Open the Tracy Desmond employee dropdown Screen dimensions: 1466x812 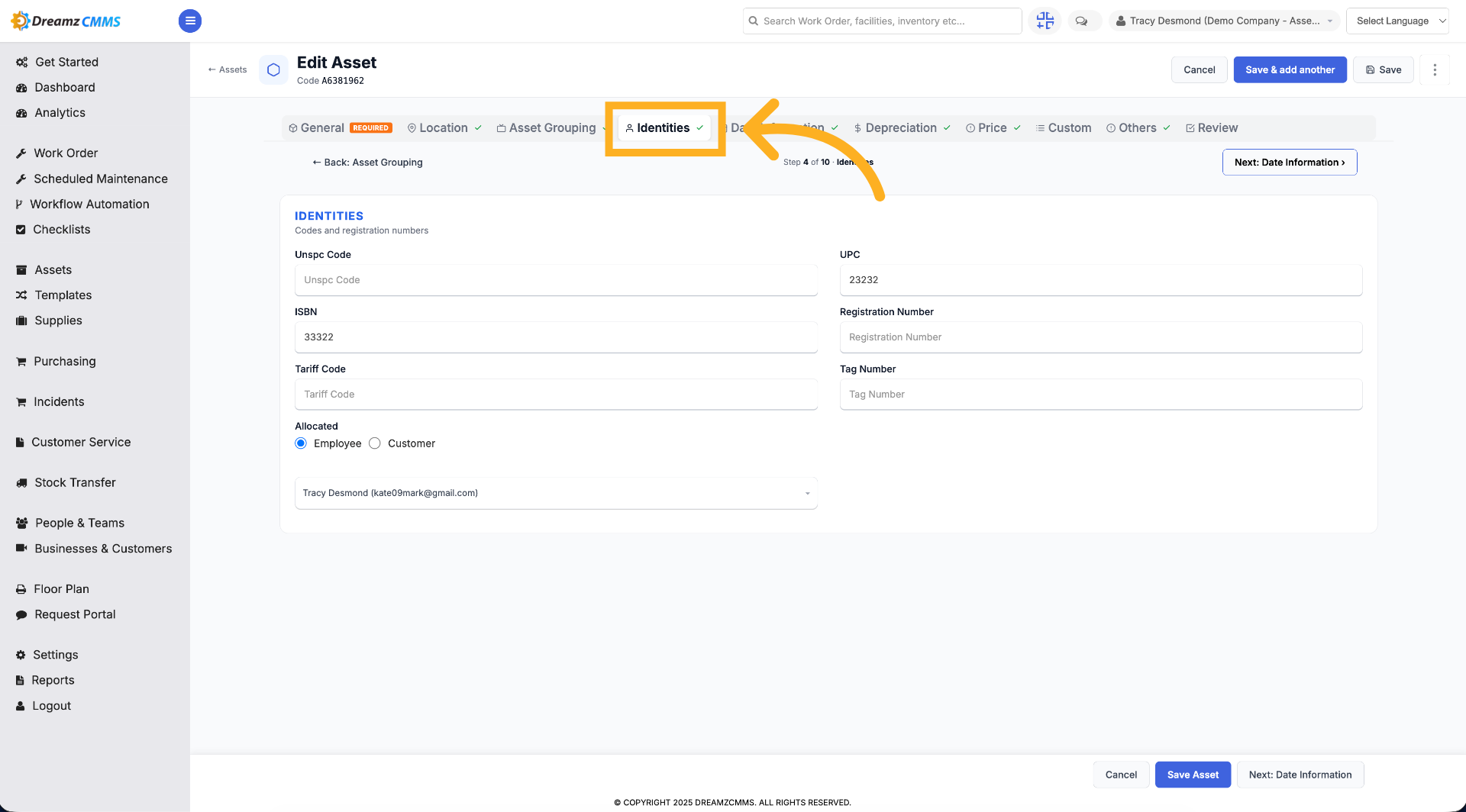[x=556, y=493]
